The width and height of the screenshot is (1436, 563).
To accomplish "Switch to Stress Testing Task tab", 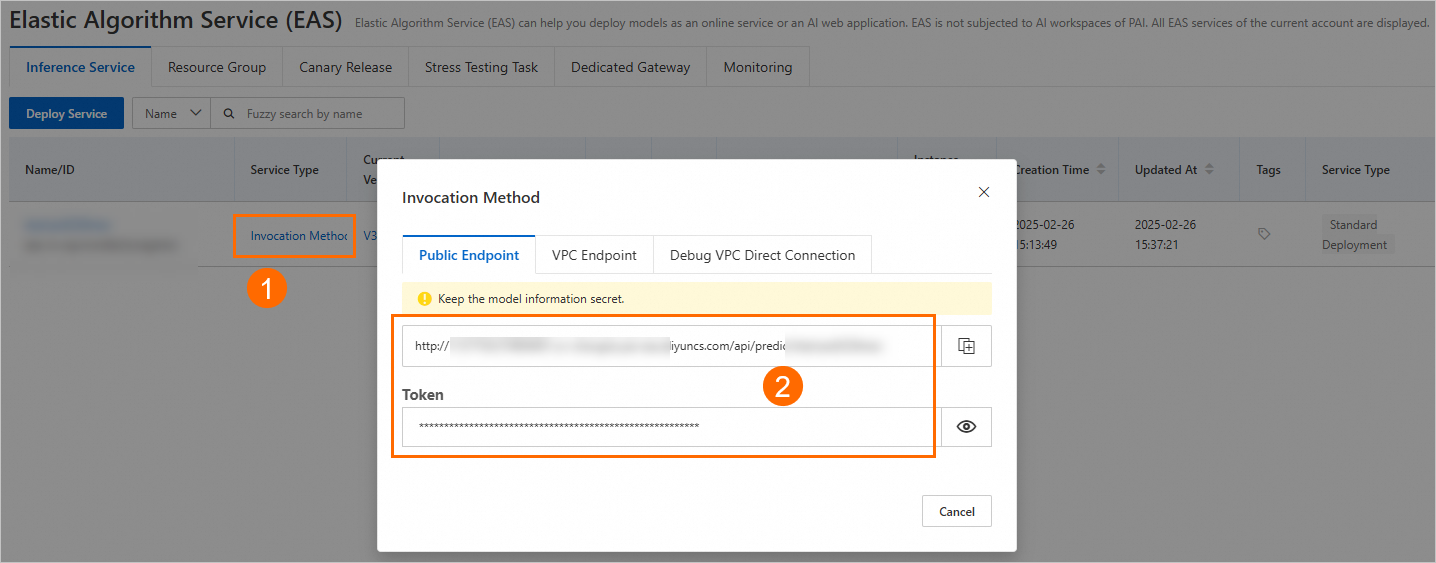I will coord(481,67).
